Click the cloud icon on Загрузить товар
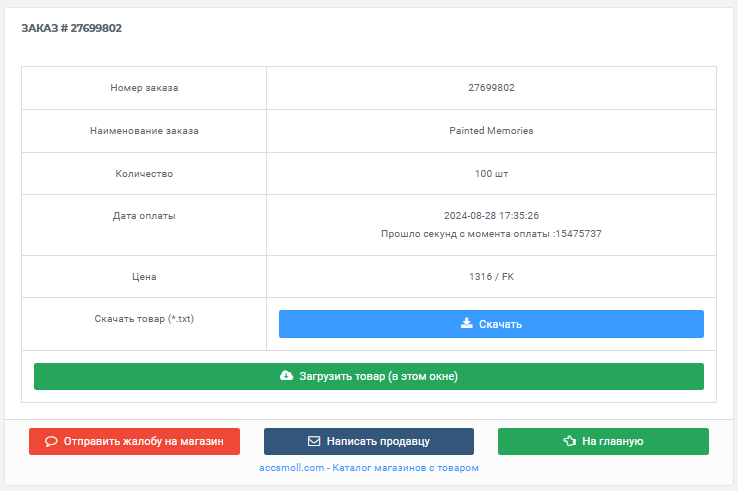This screenshot has width=738, height=491. (286, 376)
